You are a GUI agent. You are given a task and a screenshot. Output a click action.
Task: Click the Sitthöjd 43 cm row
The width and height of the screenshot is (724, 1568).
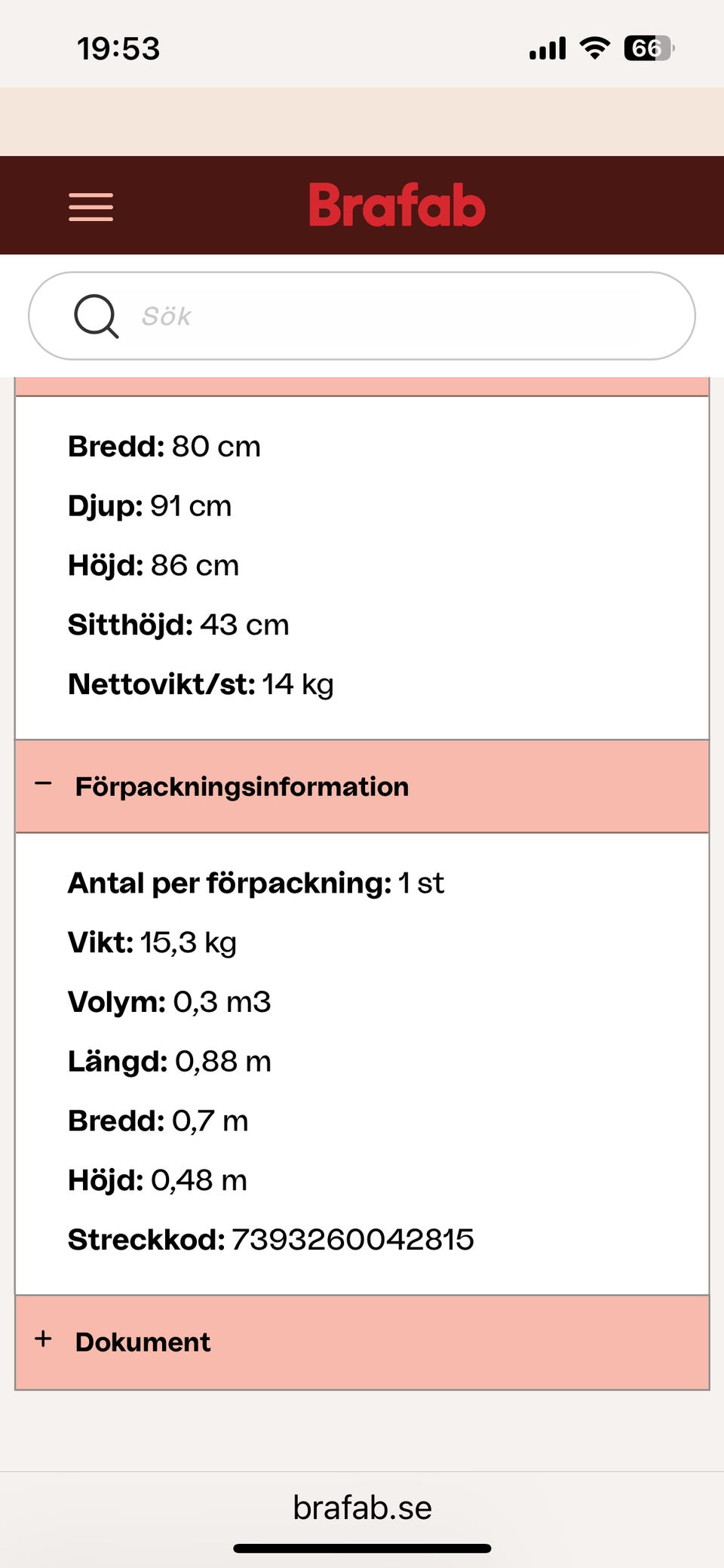179,625
